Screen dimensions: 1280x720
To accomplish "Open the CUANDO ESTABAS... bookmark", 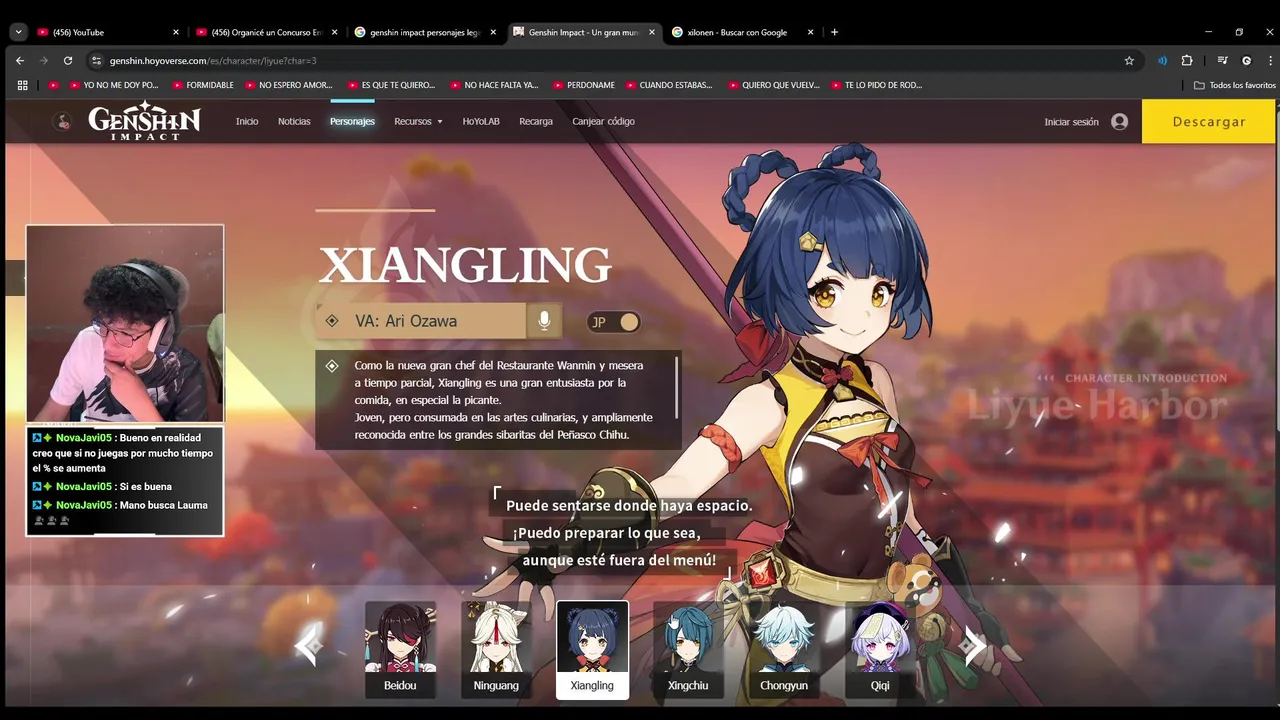I will click(667, 85).
